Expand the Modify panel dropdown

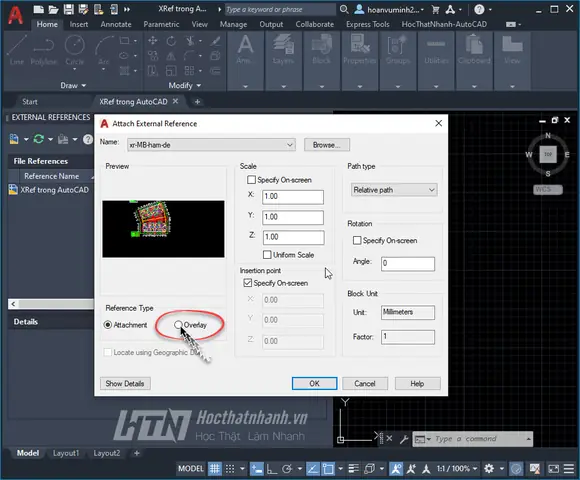pos(185,85)
